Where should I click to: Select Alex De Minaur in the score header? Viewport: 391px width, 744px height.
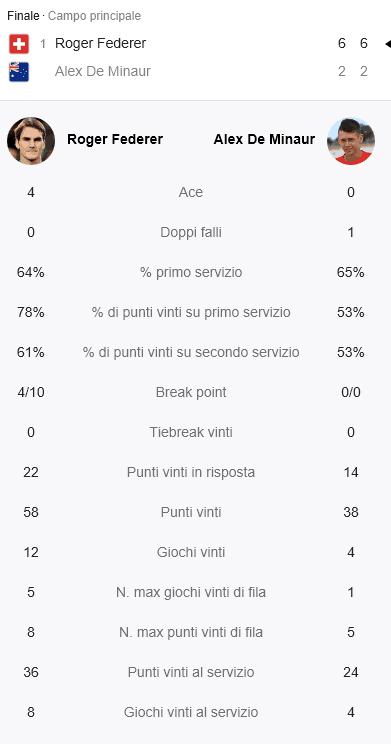103,71
